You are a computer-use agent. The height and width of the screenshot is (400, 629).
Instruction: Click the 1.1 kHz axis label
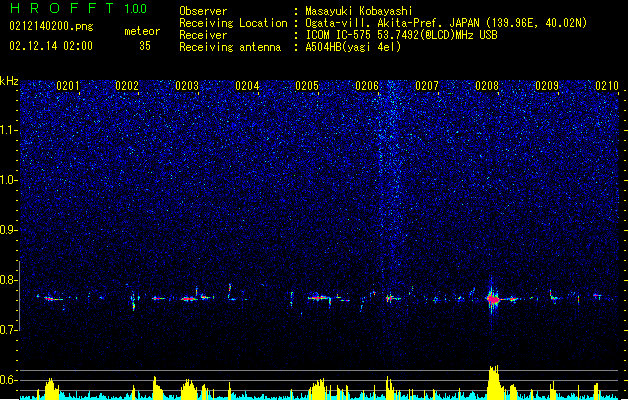[8, 130]
